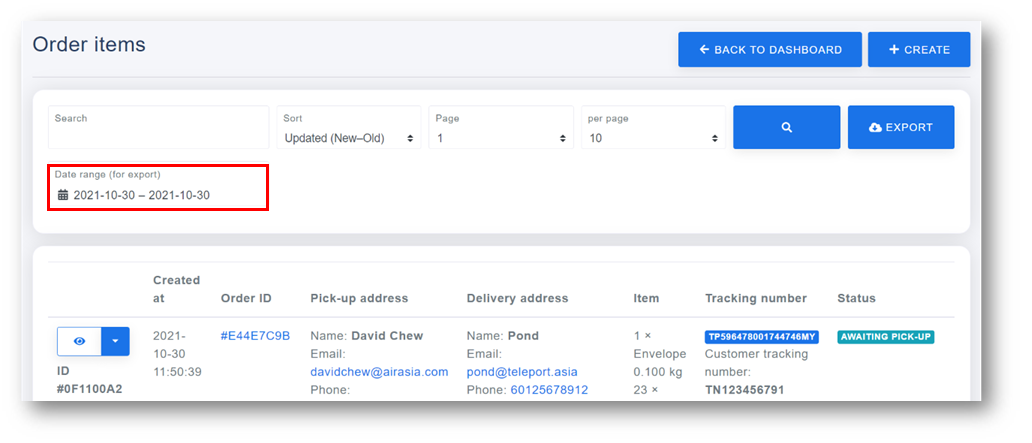Open order ID #E44E7C9B link
This screenshot has width=1032, height=443.
pos(255,336)
